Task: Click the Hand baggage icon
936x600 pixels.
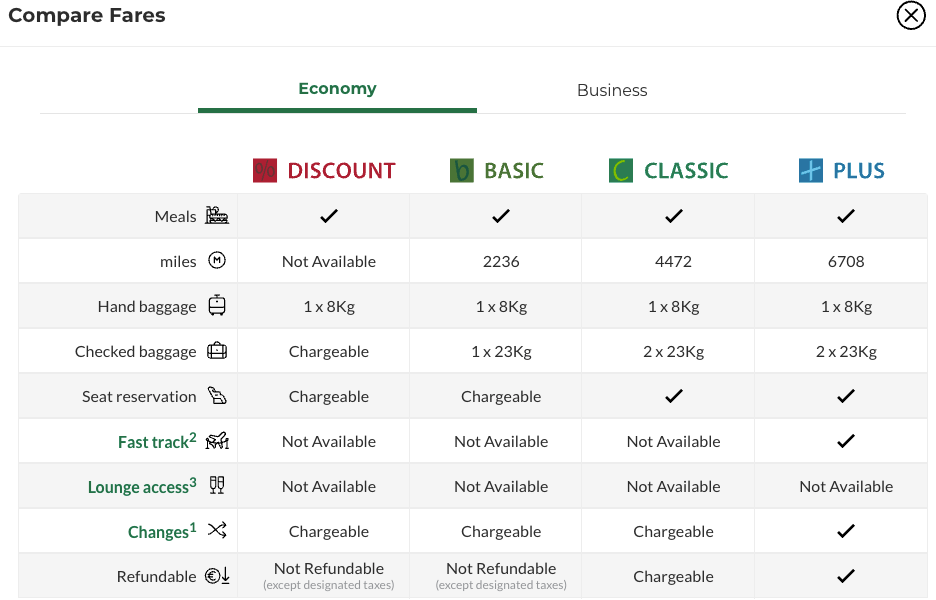Action: pyautogui.click(x=217, y=306)
